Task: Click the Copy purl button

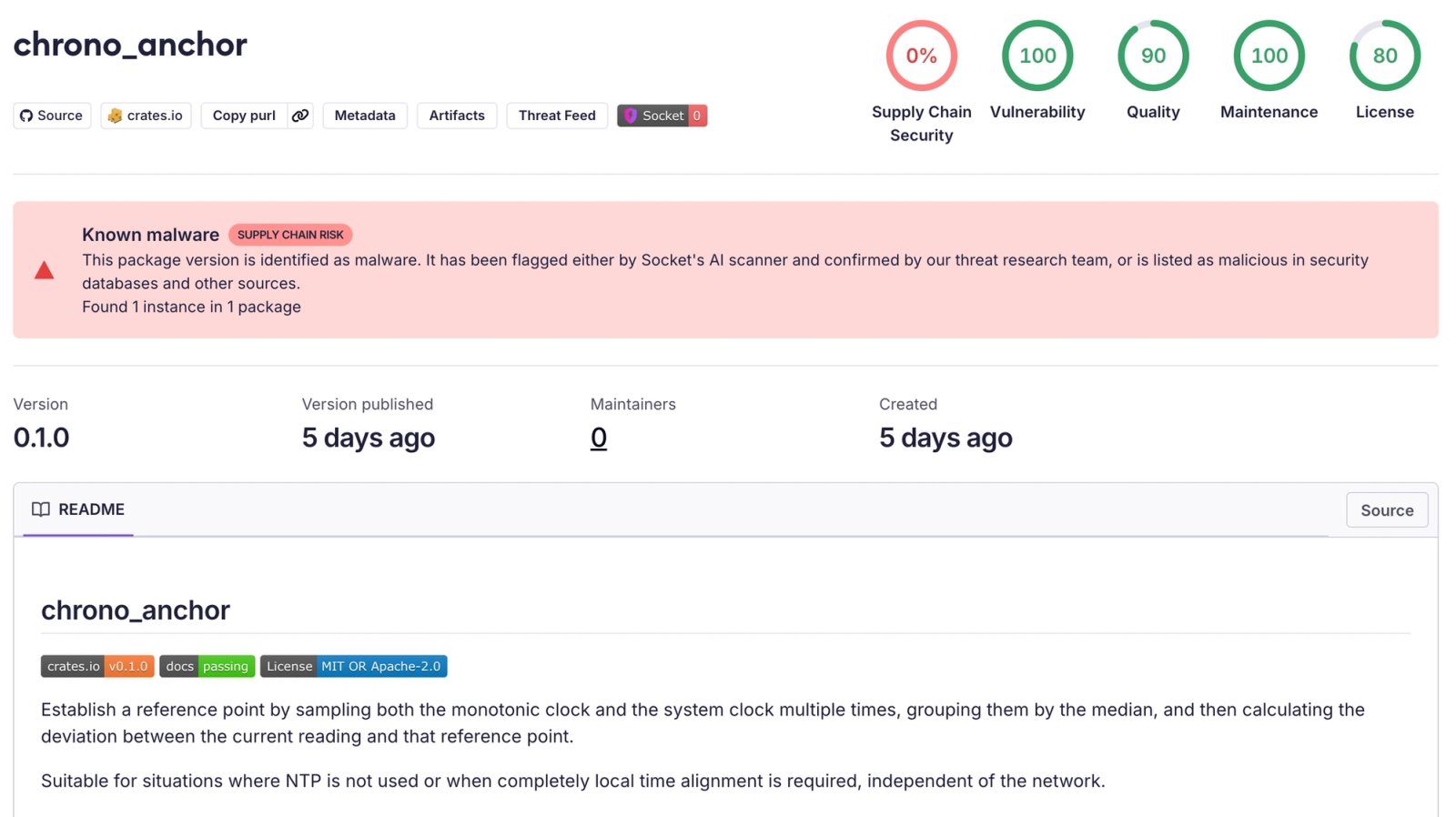Action: click(244, 116)
